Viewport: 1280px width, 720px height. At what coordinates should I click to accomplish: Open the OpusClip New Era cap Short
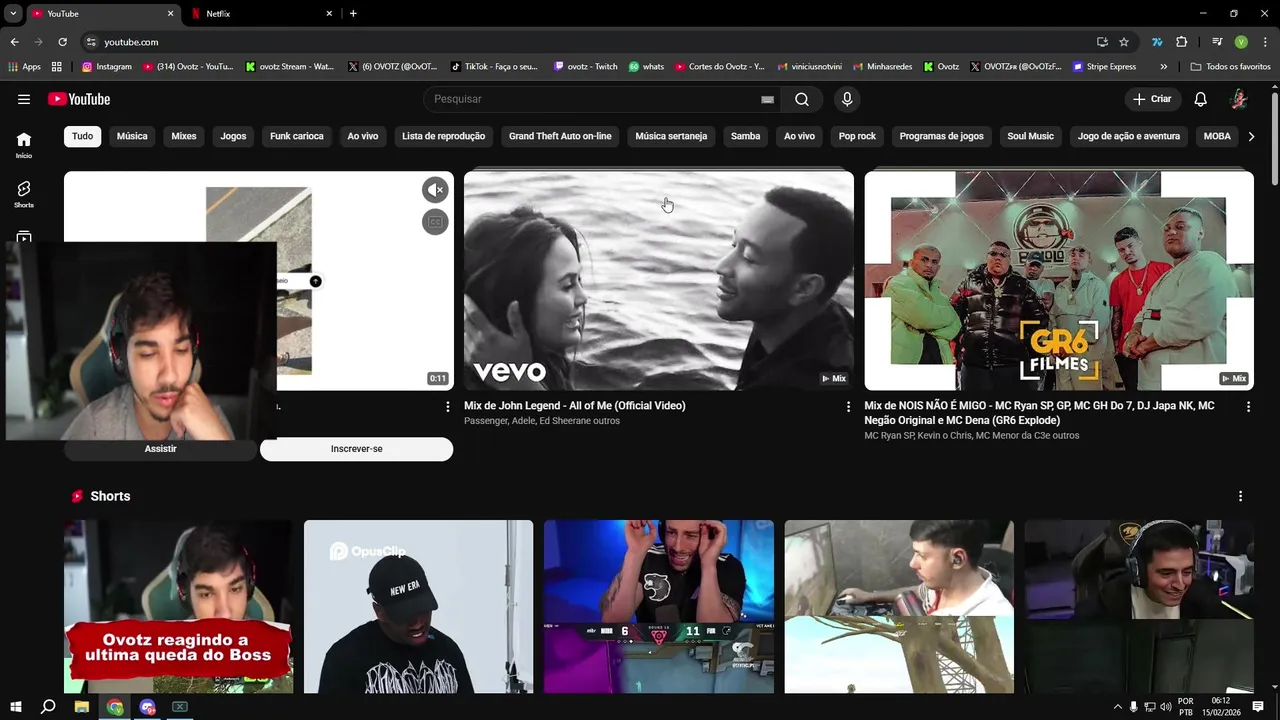coord(419,606)
